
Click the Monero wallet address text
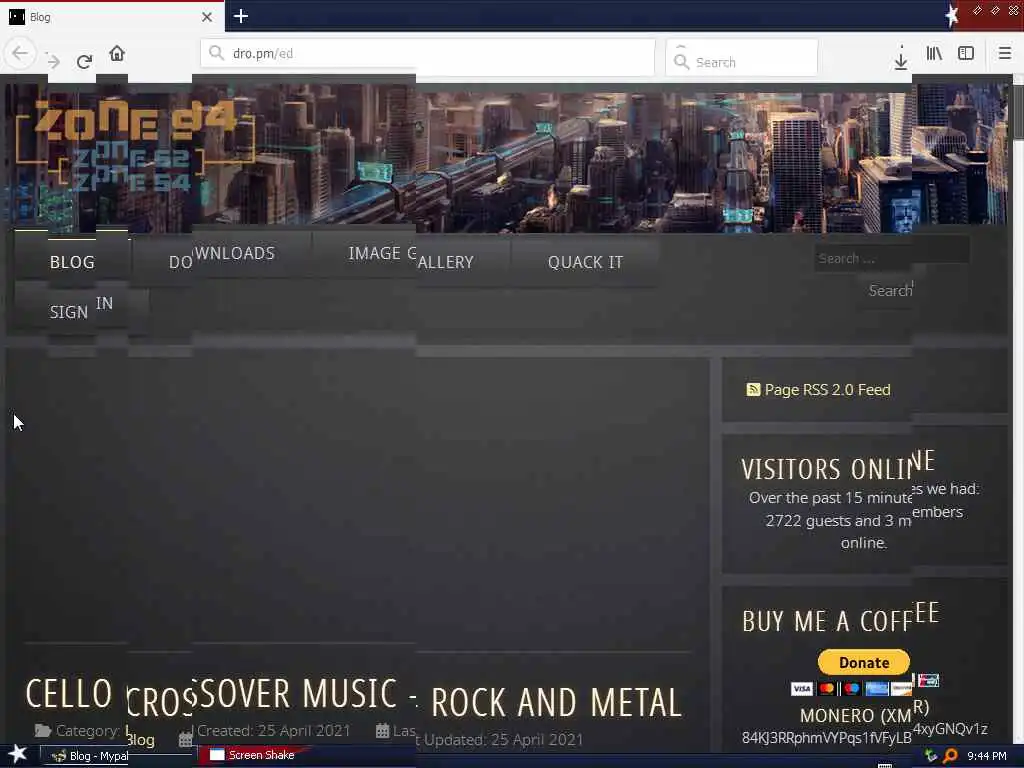[x=865, y=733]
